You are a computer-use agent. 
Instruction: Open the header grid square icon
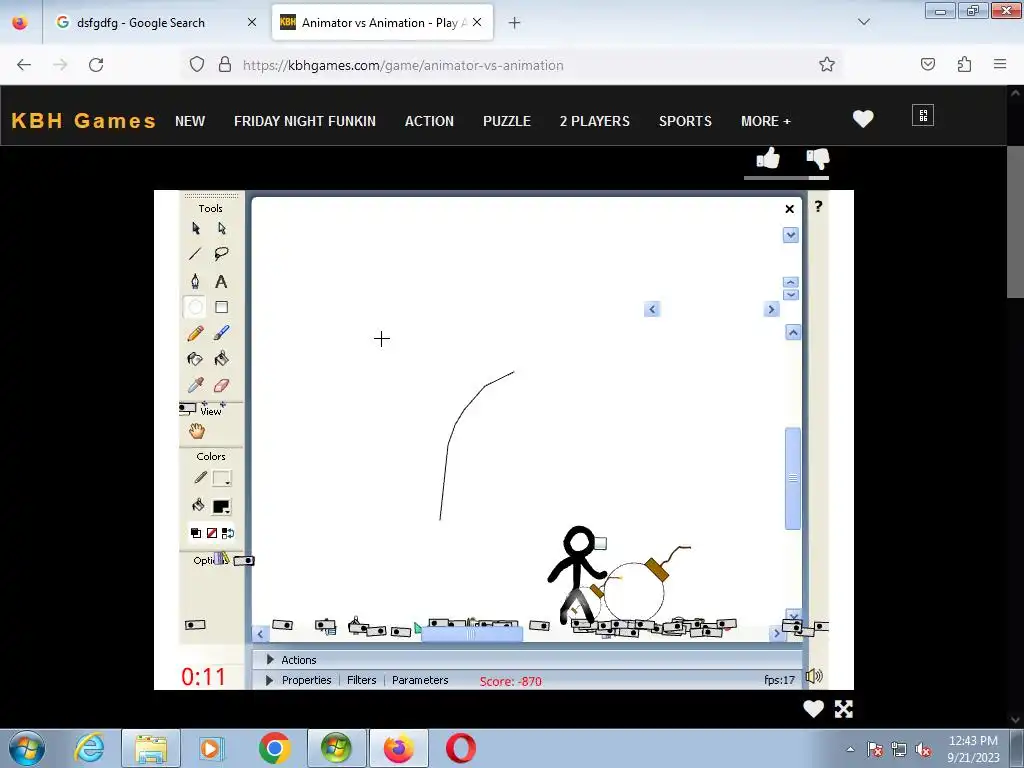pyautogui.click(x=923, y=116)
